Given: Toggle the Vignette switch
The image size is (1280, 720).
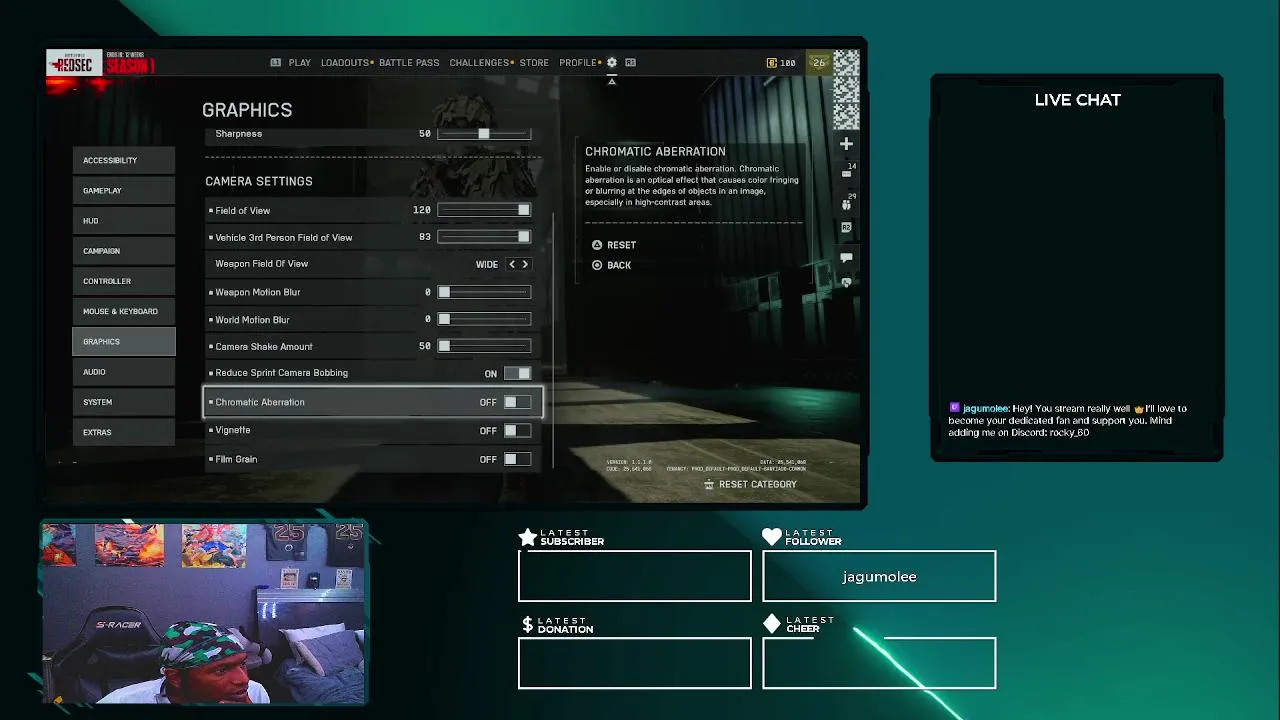Looking at the screenshot, I should coord(518,430).
